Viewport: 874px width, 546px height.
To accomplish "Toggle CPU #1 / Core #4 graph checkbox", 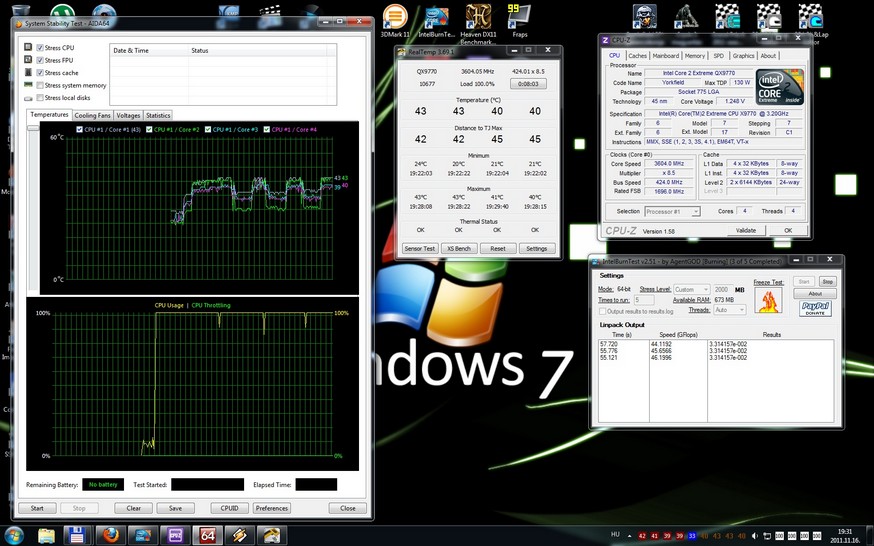I will pyautogui.click(x=267, y=129).
